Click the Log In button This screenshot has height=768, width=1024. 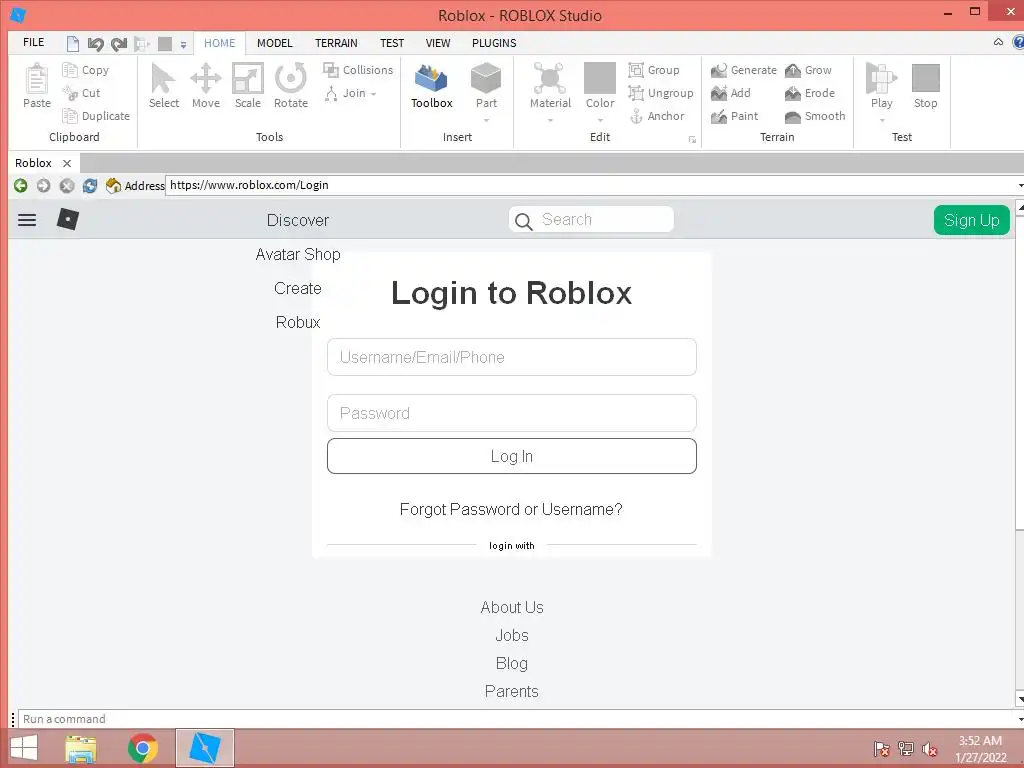(511, 456)
